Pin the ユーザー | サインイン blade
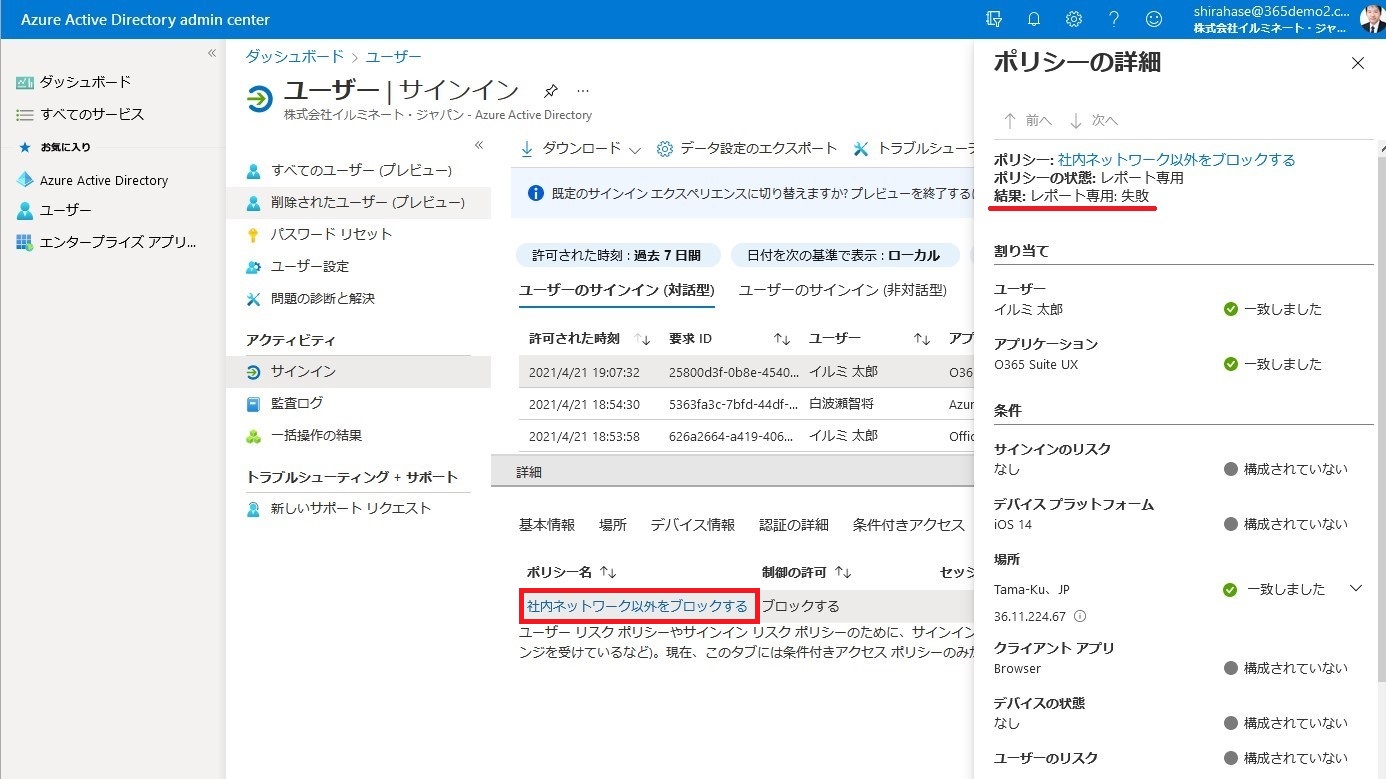 [x=550, y=91]
